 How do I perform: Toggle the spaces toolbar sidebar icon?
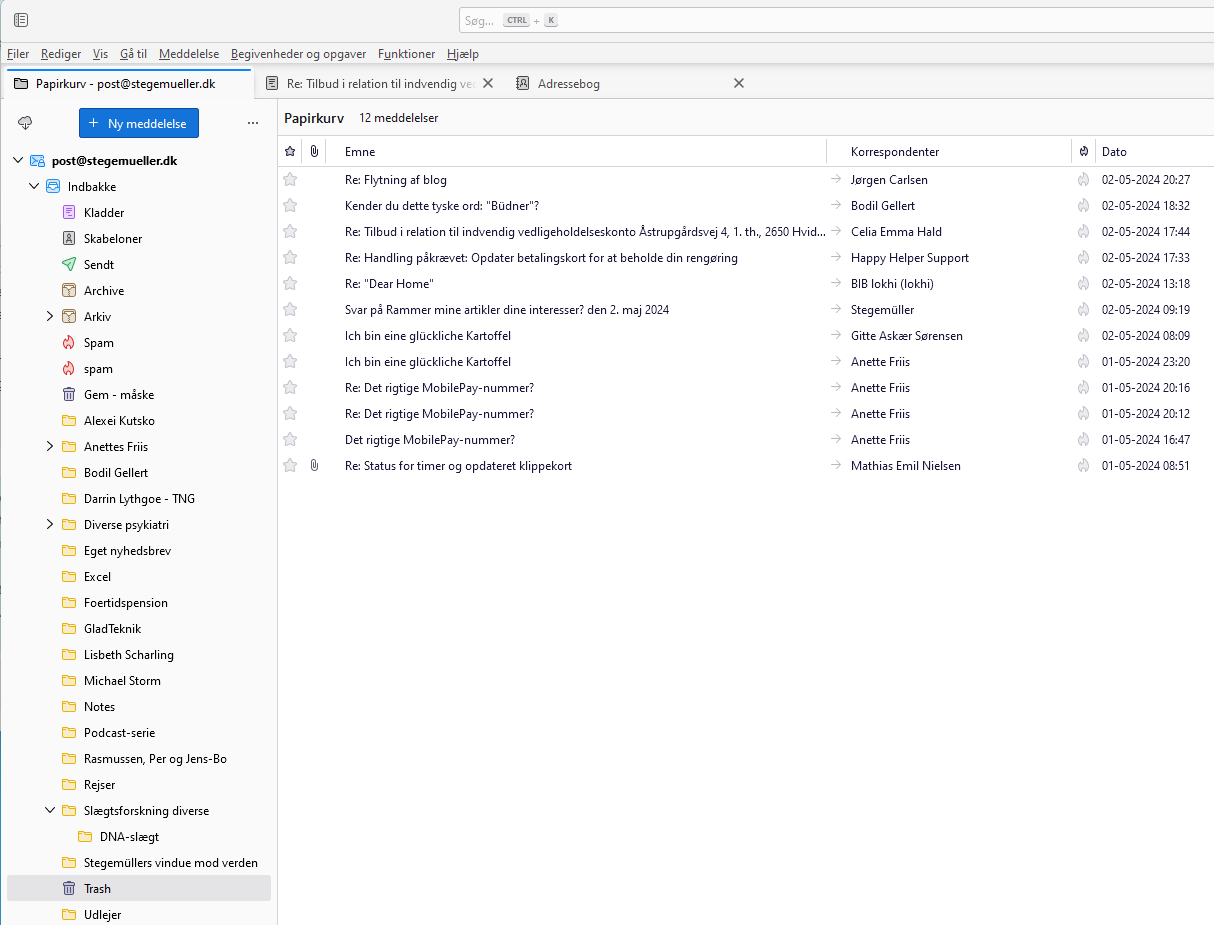21,20
